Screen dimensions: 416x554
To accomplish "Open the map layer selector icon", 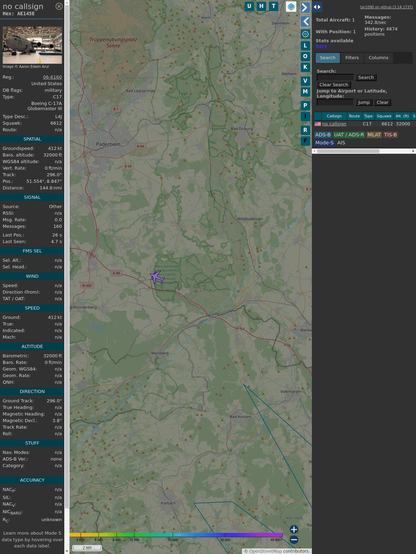I will 291,6.
